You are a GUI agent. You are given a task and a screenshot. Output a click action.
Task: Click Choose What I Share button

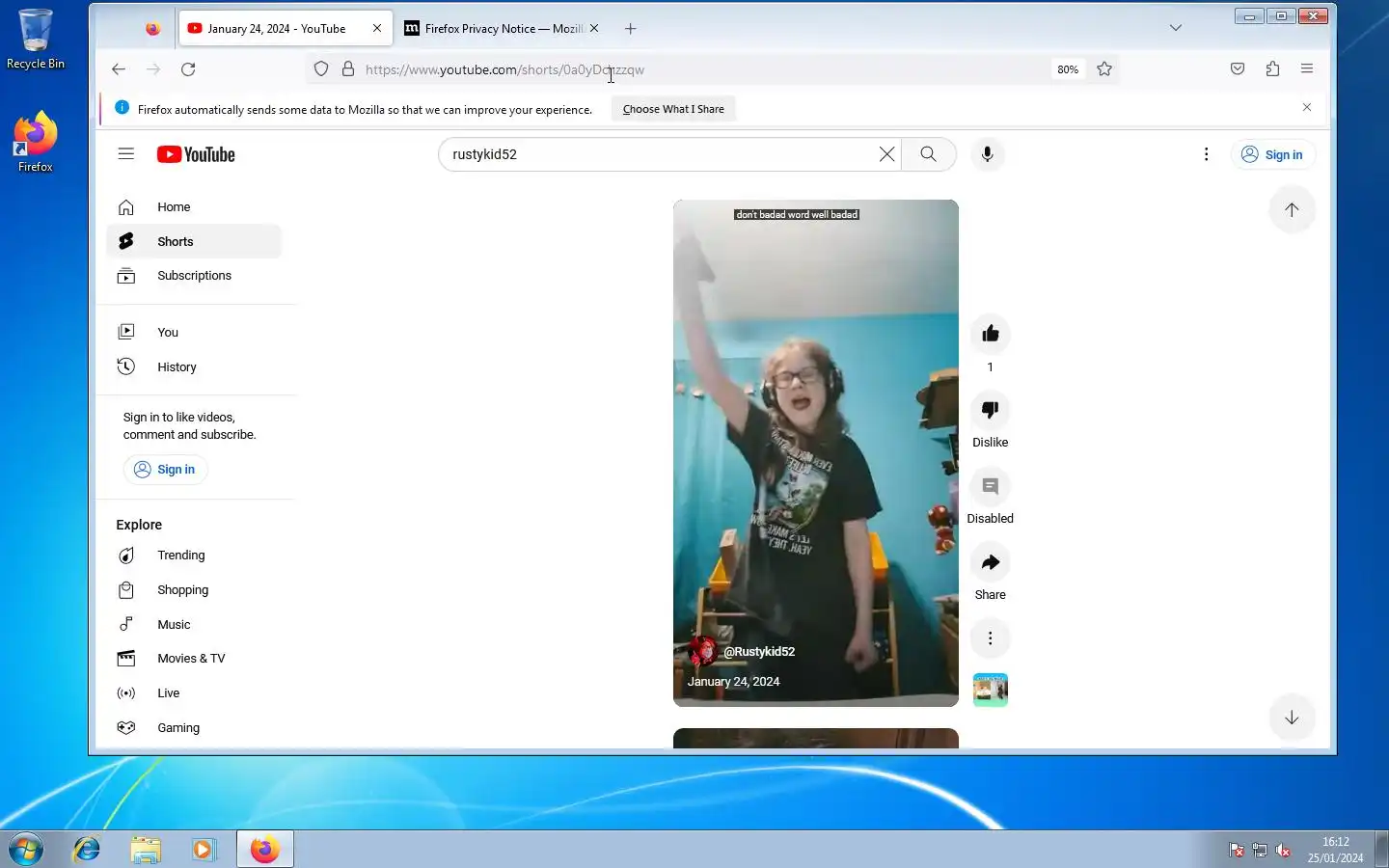pos(673,109)
